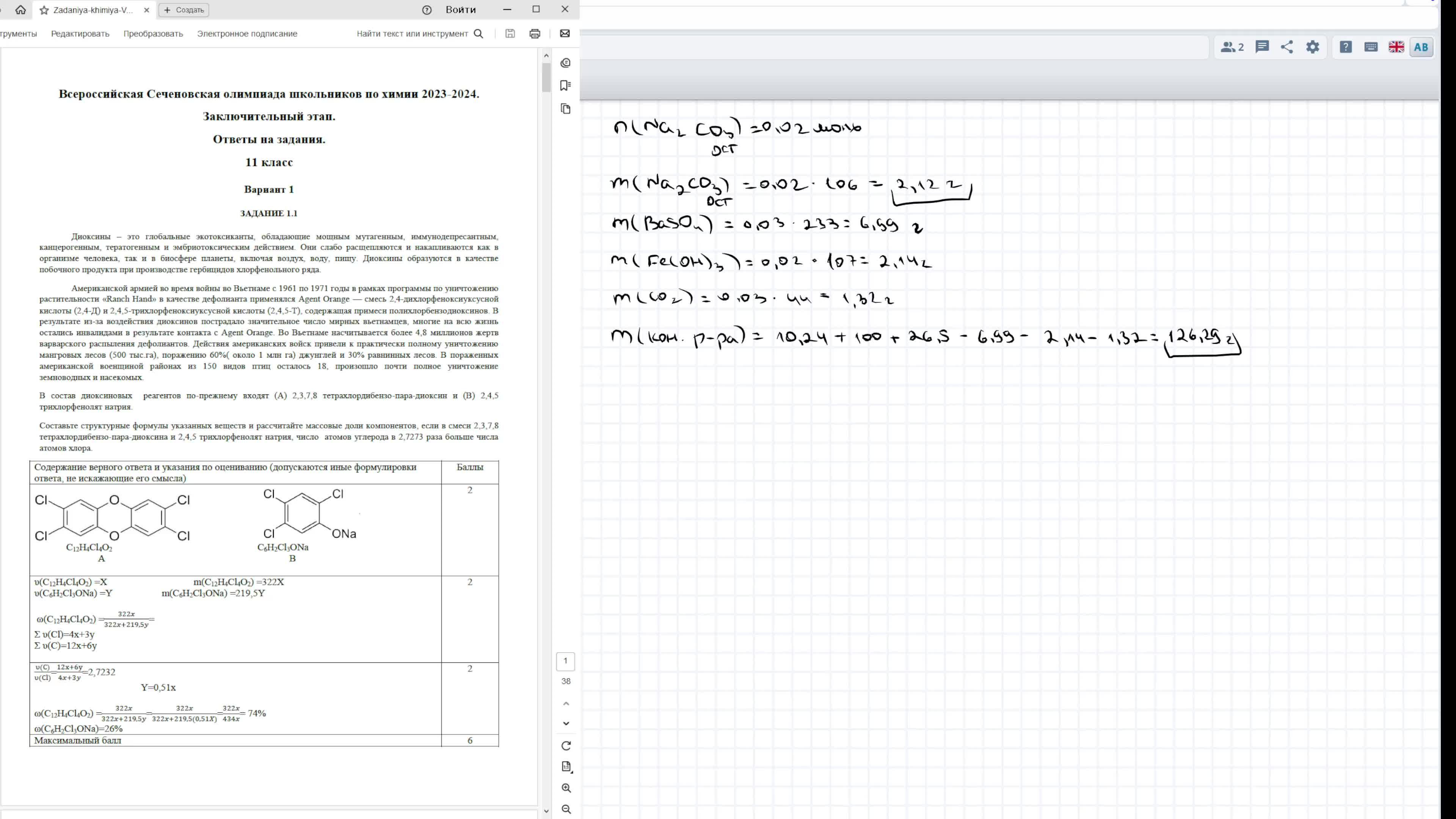Viewport: 1456px width, 819px height.
Task: Click the Создать new tab button
Action: [x=184, y=10]
